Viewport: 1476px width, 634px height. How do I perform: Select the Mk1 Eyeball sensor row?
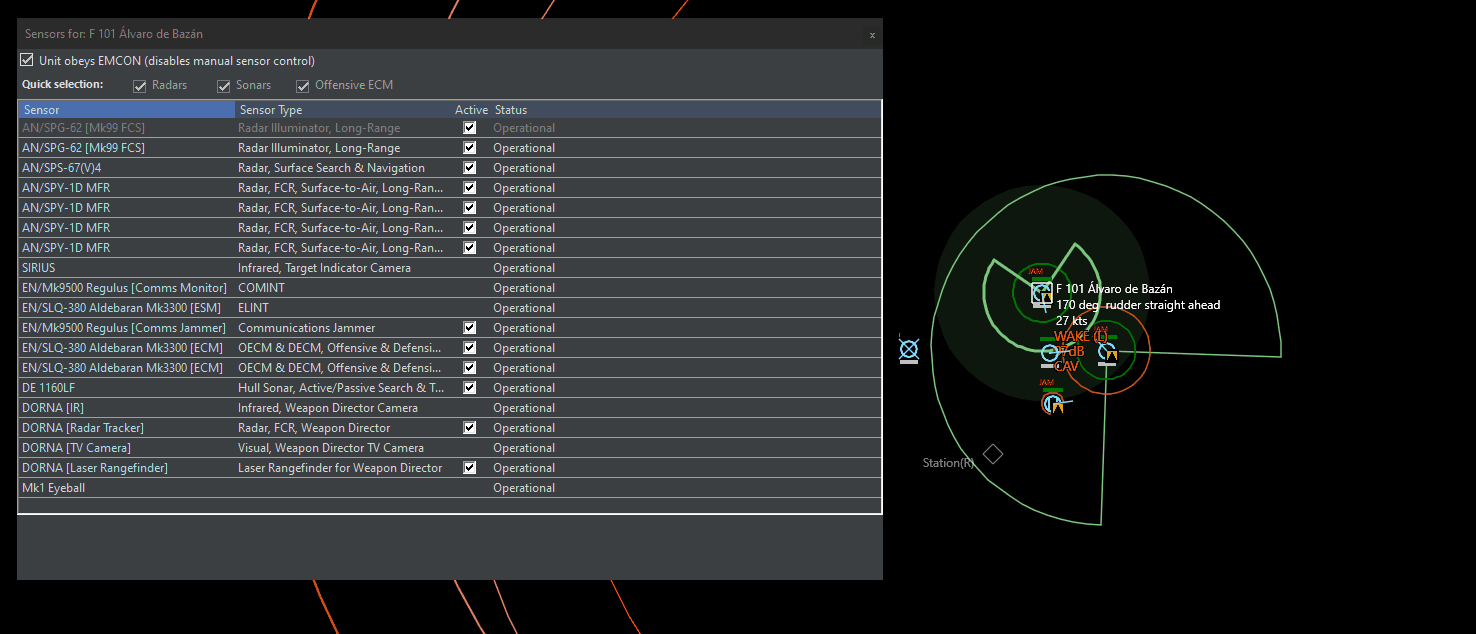(x=450, y=488)
